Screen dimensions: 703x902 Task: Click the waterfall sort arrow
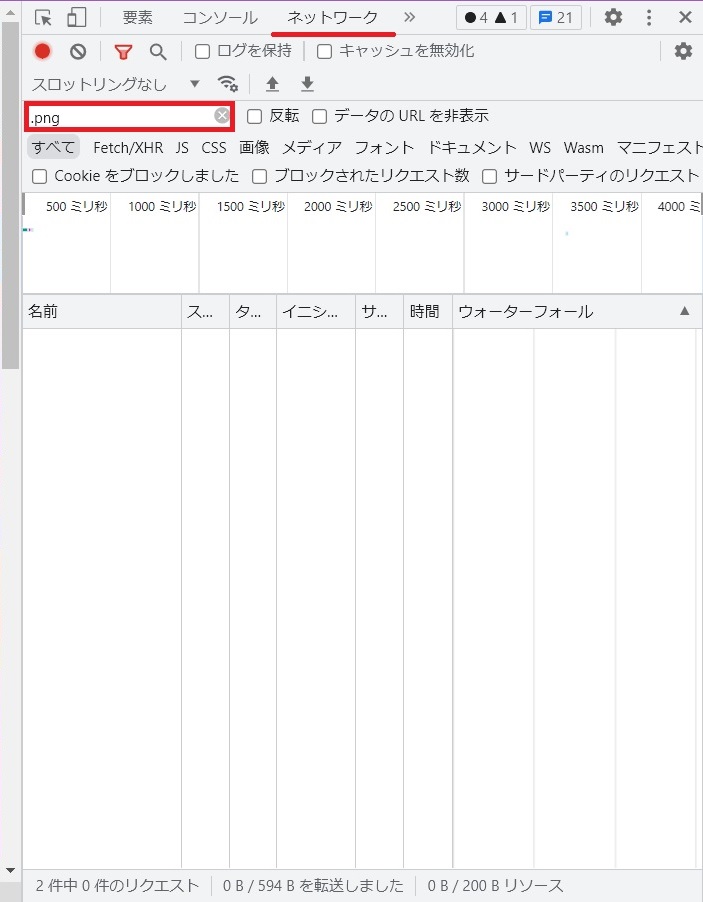click(685, 311)
